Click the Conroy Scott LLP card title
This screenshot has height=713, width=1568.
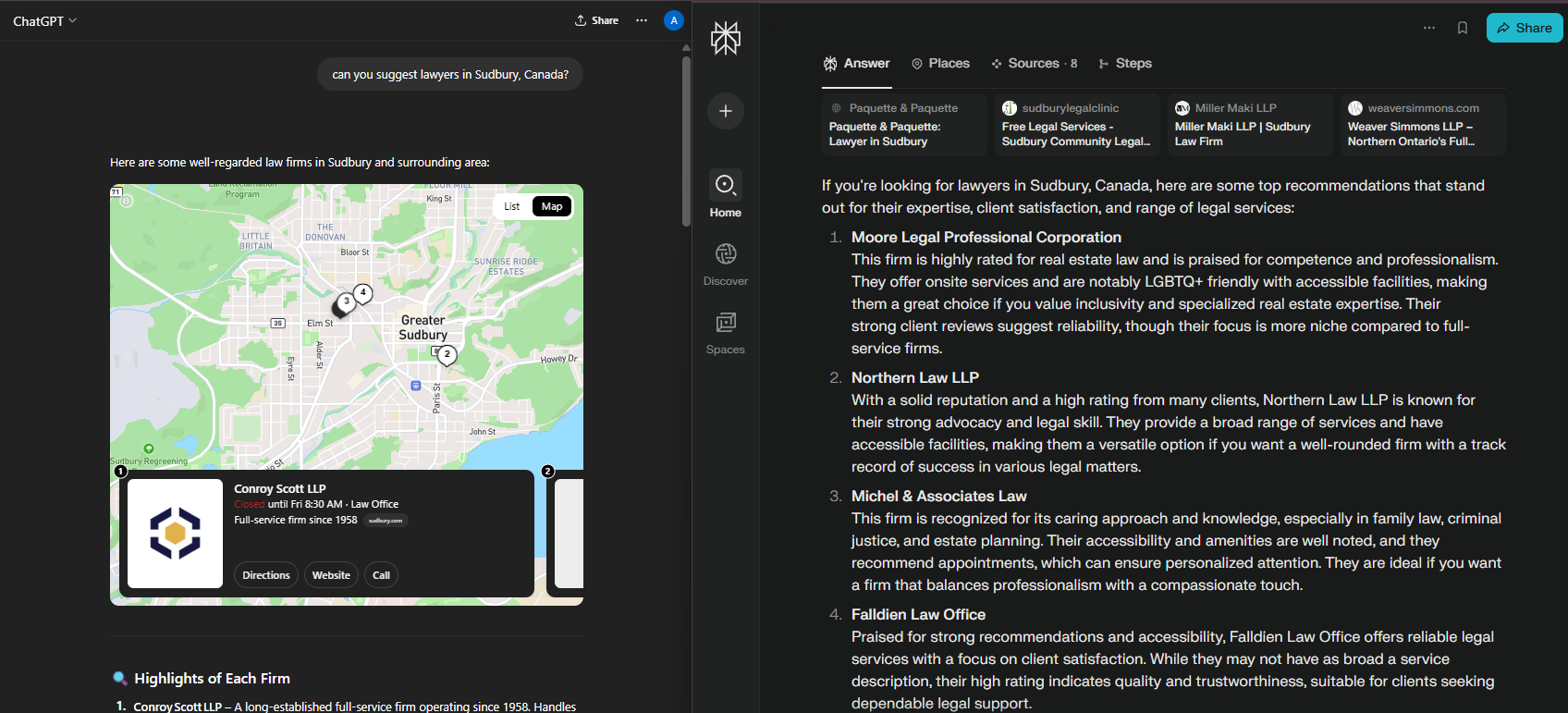(x=280, y=489)
